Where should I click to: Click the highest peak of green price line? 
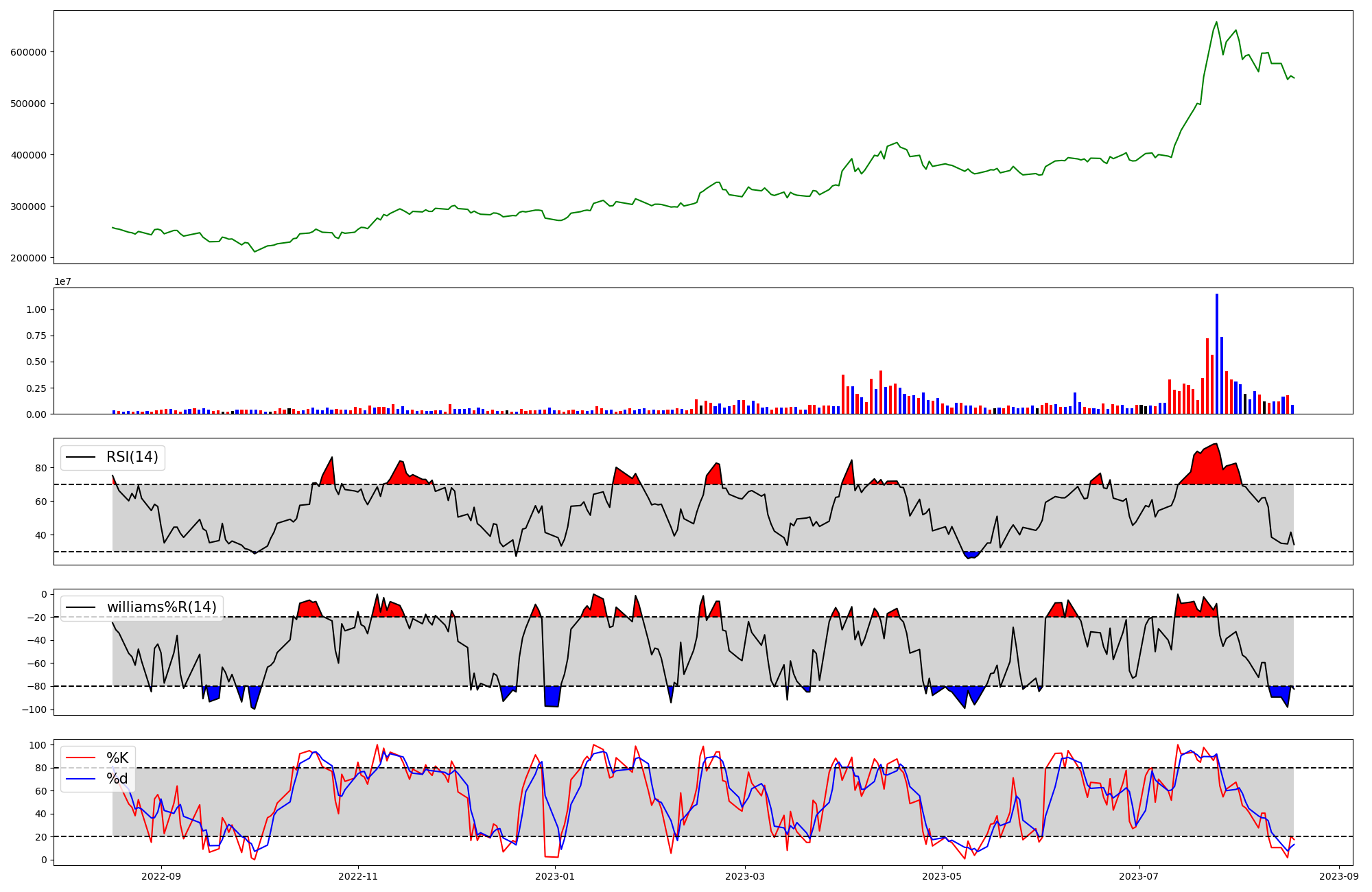coord(1217,22)
